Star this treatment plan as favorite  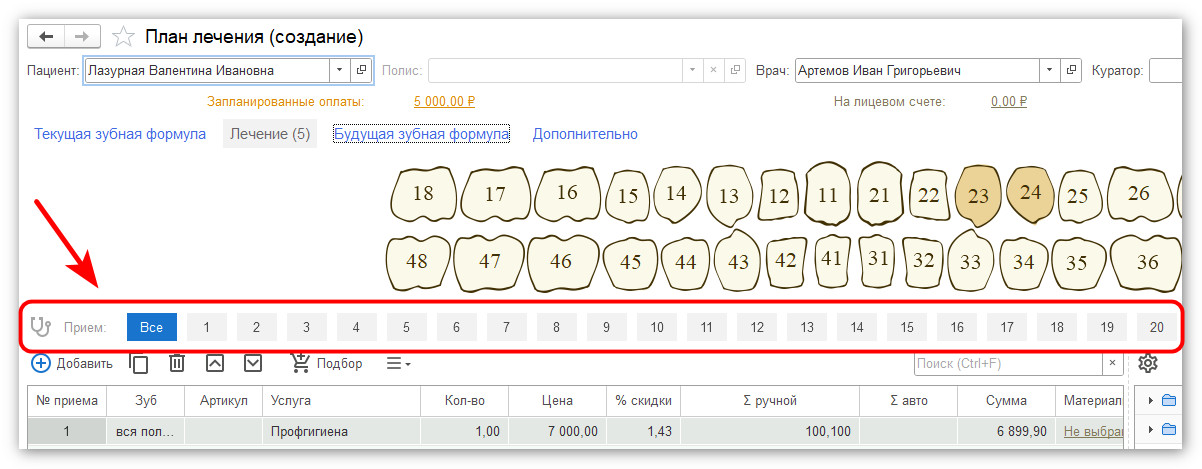click(x=123, y=37)
